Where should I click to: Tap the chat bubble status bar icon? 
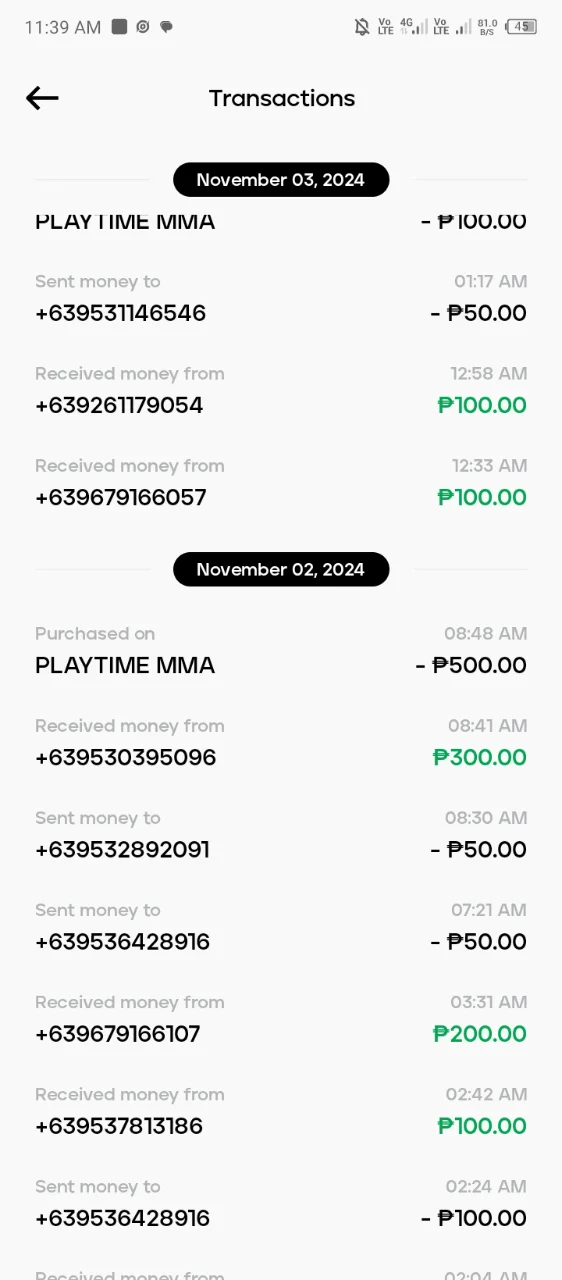click(x=166, y=27)
